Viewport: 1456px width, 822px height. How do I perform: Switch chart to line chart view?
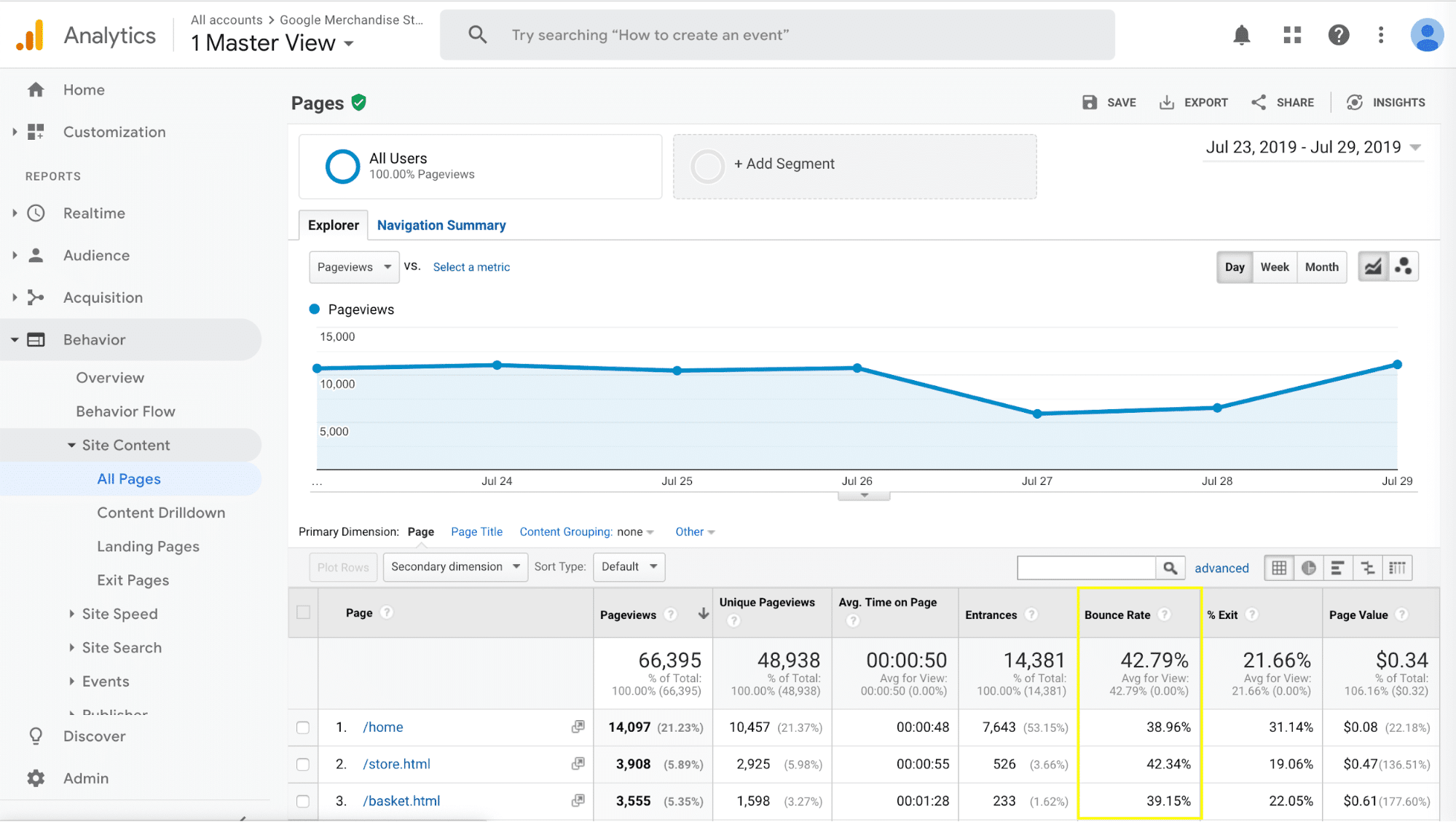click(1373, 267)
